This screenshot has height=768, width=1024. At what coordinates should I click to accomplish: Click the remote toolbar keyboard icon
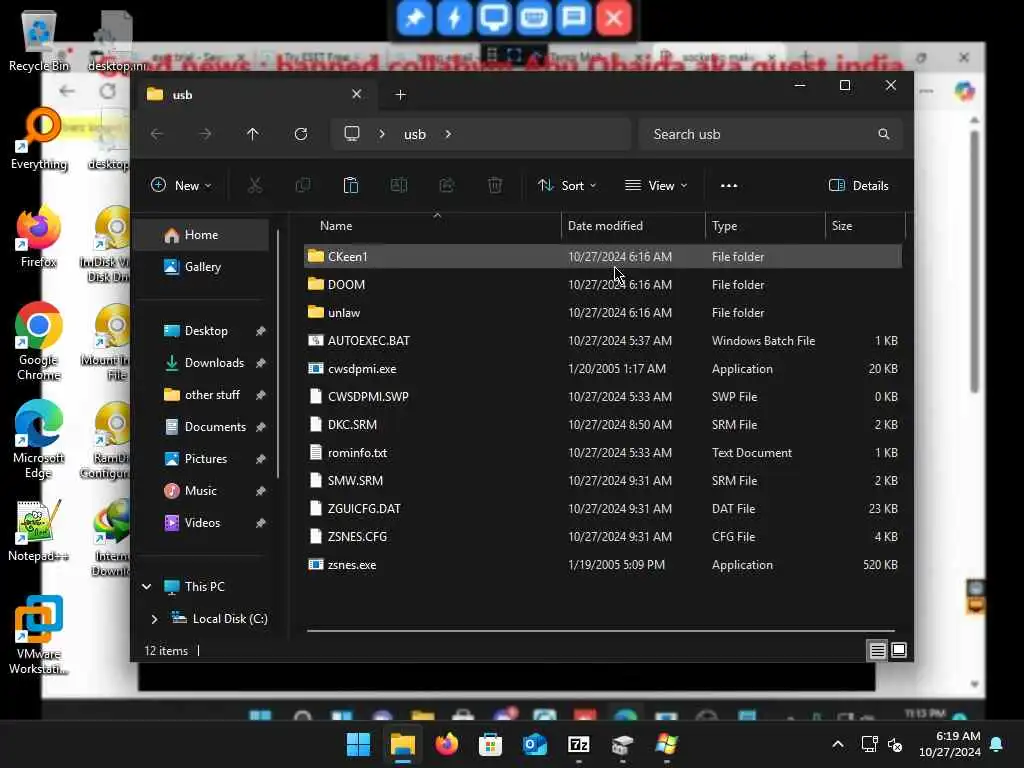pyautogui.click(x=534, y=18)
